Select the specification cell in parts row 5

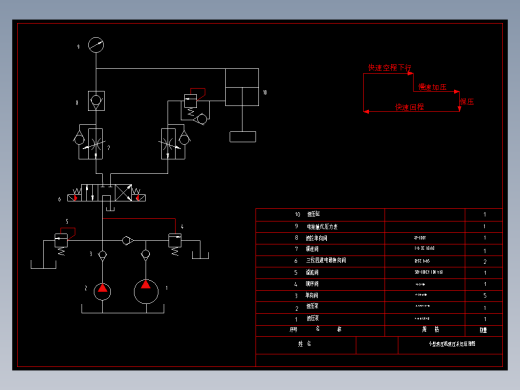point(425,273)
